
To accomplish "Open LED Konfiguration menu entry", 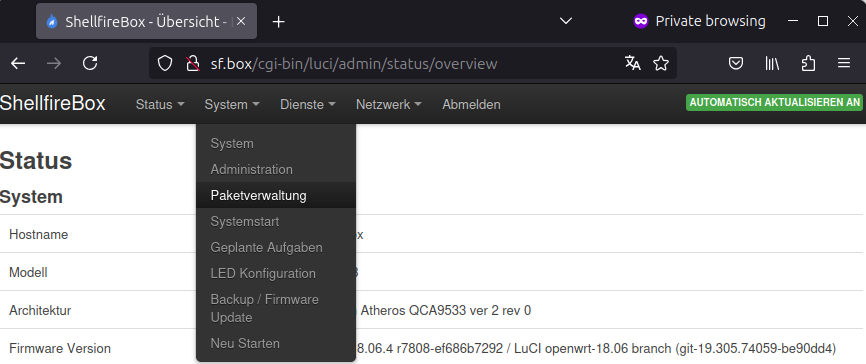I will click(276, 273).
